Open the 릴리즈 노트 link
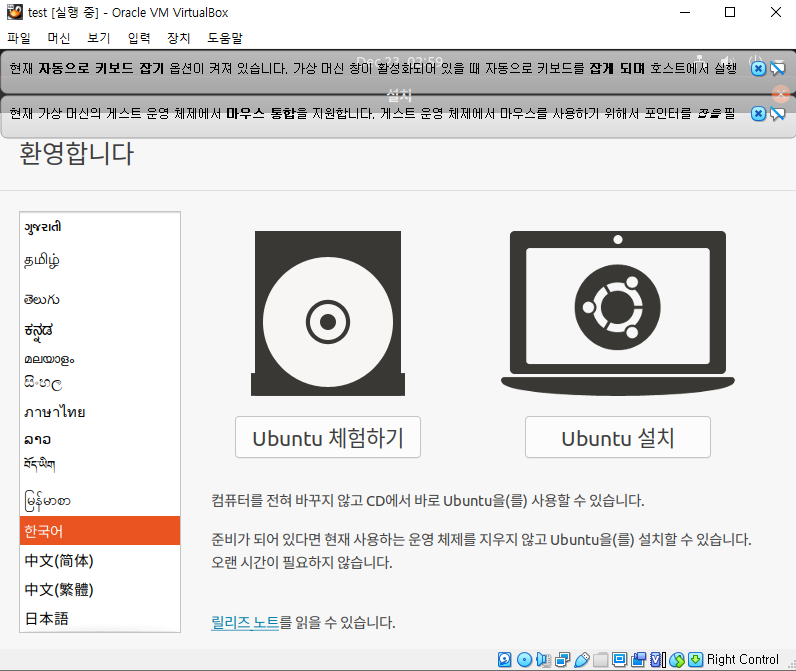 pyautogui.click(x=245, y=622)
